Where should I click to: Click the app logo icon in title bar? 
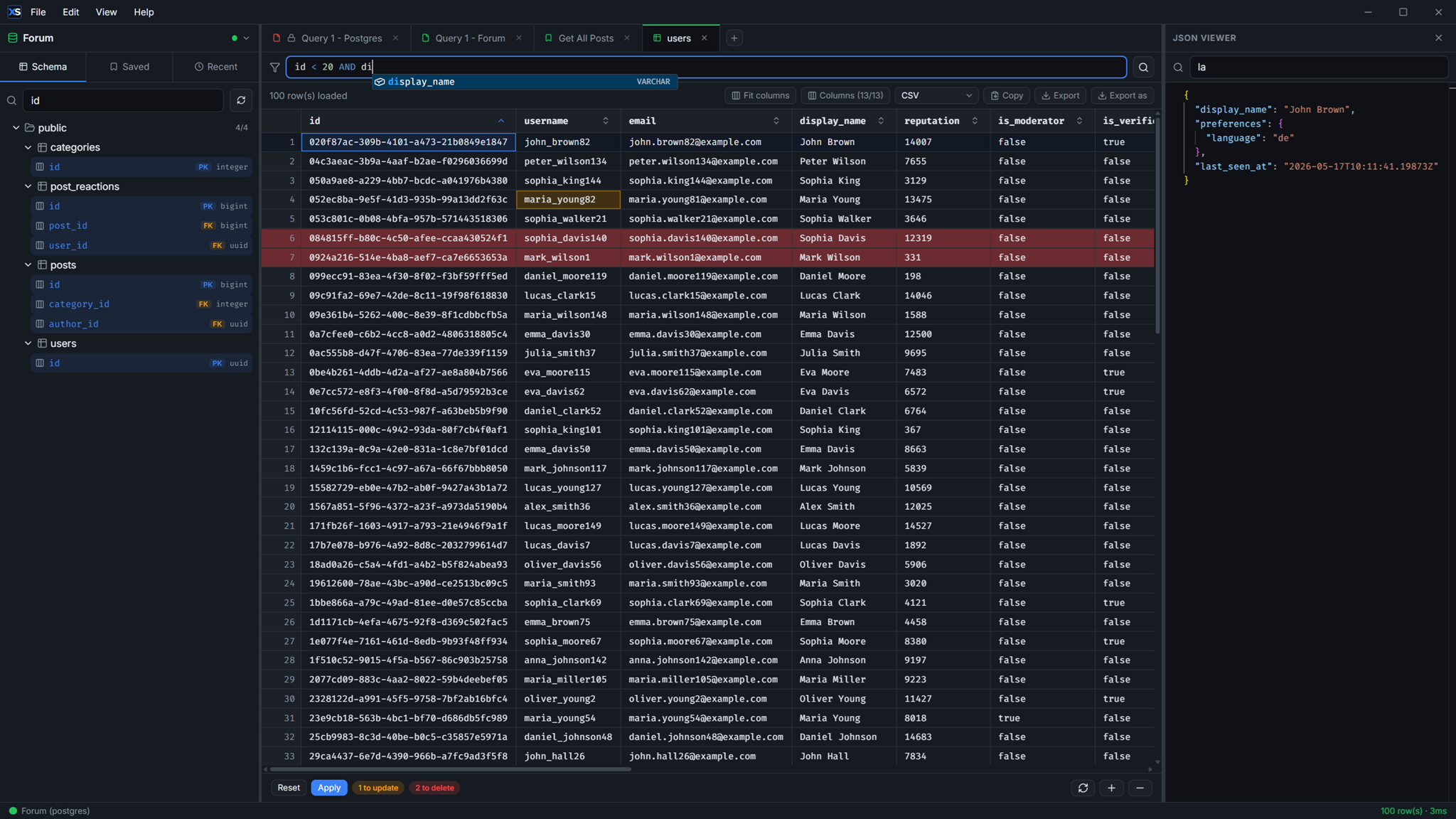point(14,12)
